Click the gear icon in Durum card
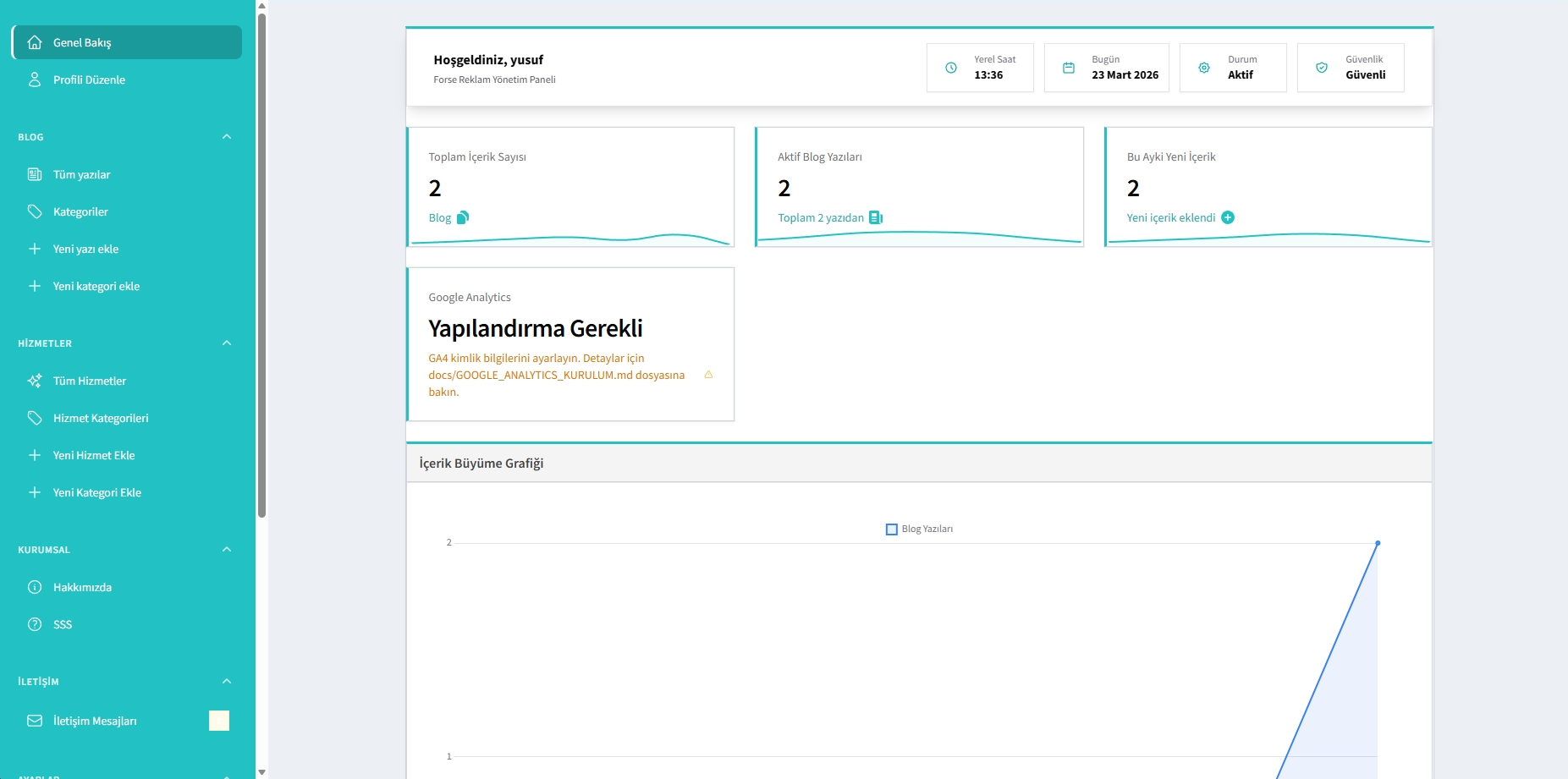Screen dimensions: 1568x779 pos(1204,68)
